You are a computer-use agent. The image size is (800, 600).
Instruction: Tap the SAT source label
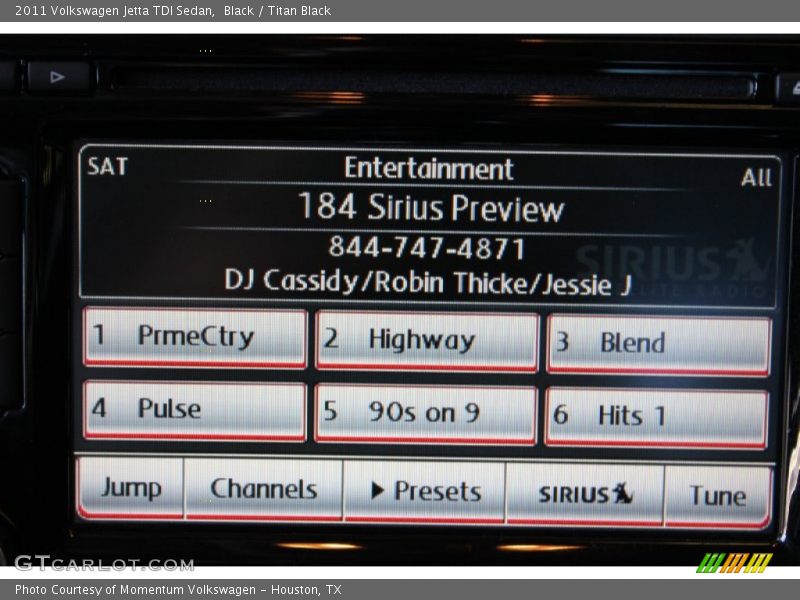107,167
